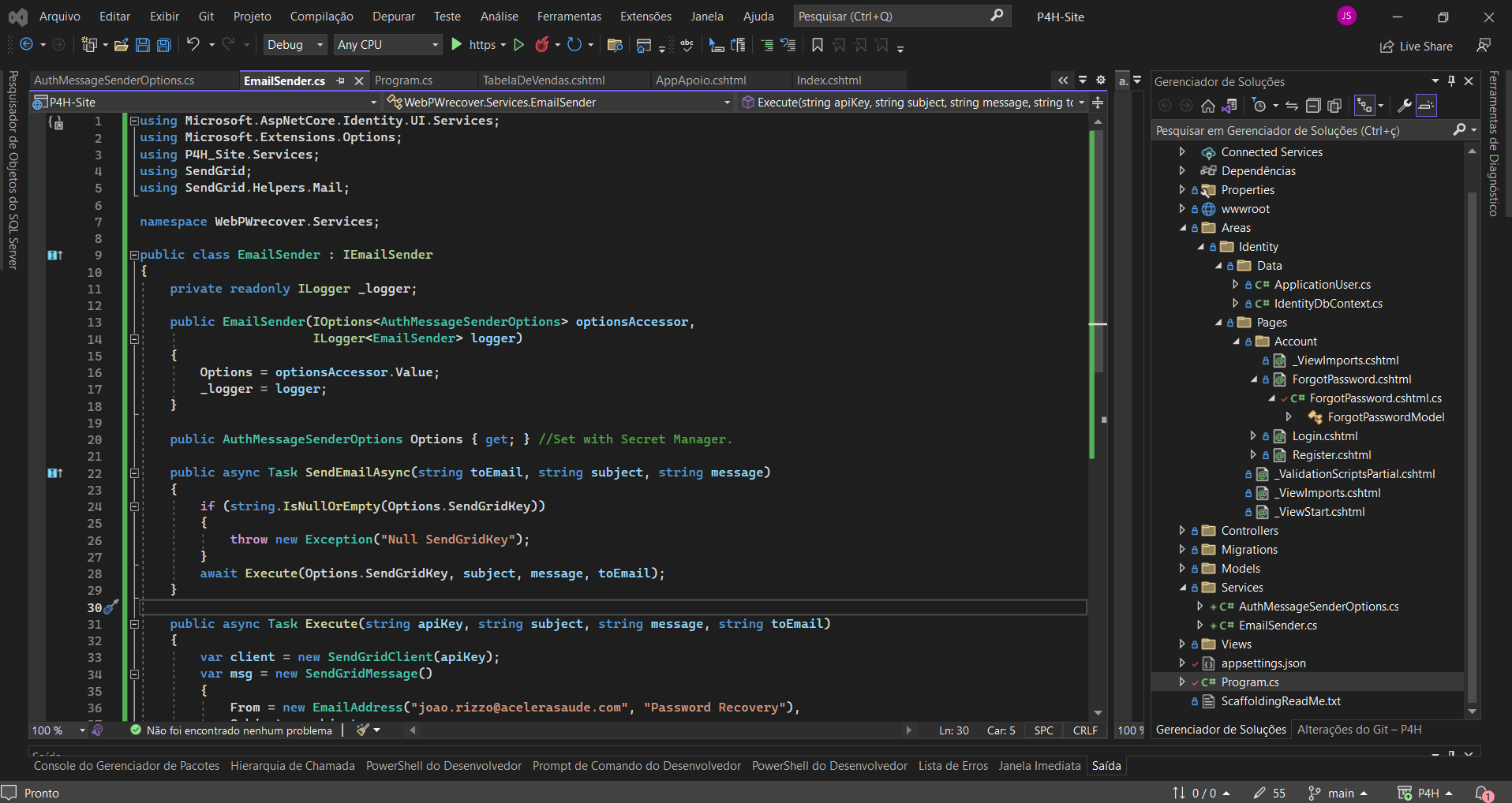
Task: Click the Home icon in Solution Explorer
Action: (1207, 106)
